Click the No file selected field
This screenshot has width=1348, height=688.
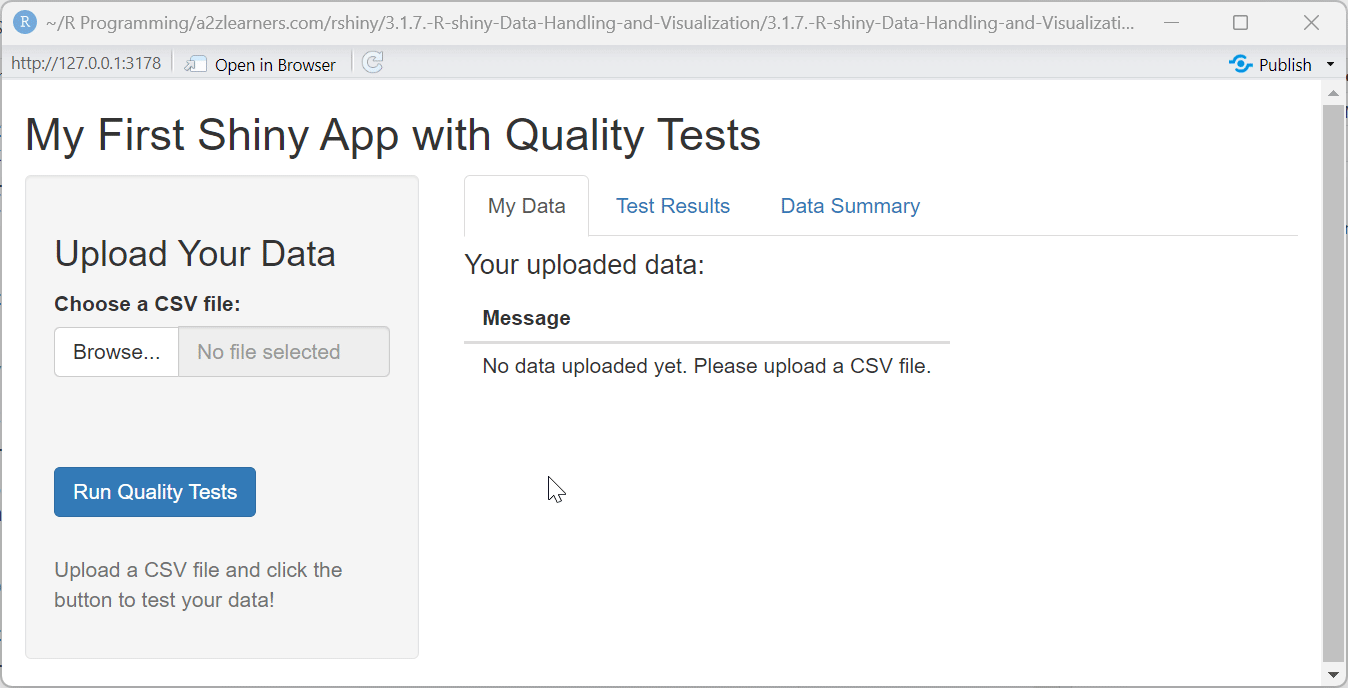283,351
